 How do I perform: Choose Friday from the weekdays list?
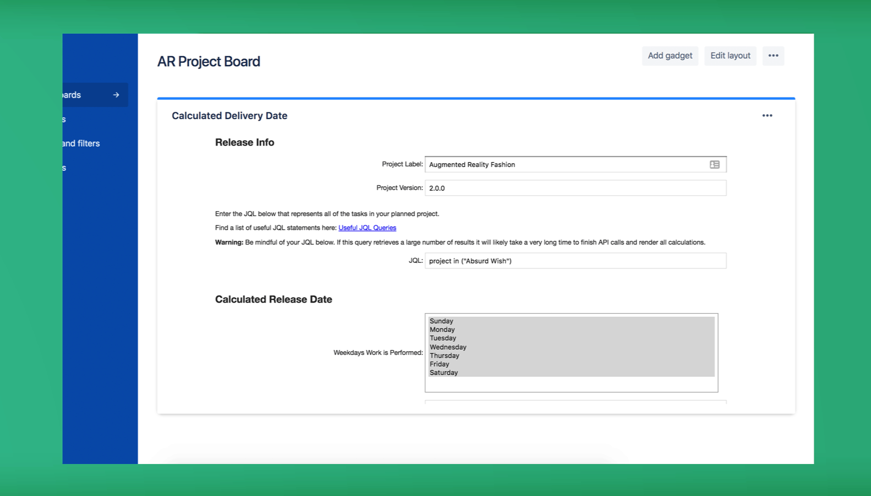pos(439,364)
